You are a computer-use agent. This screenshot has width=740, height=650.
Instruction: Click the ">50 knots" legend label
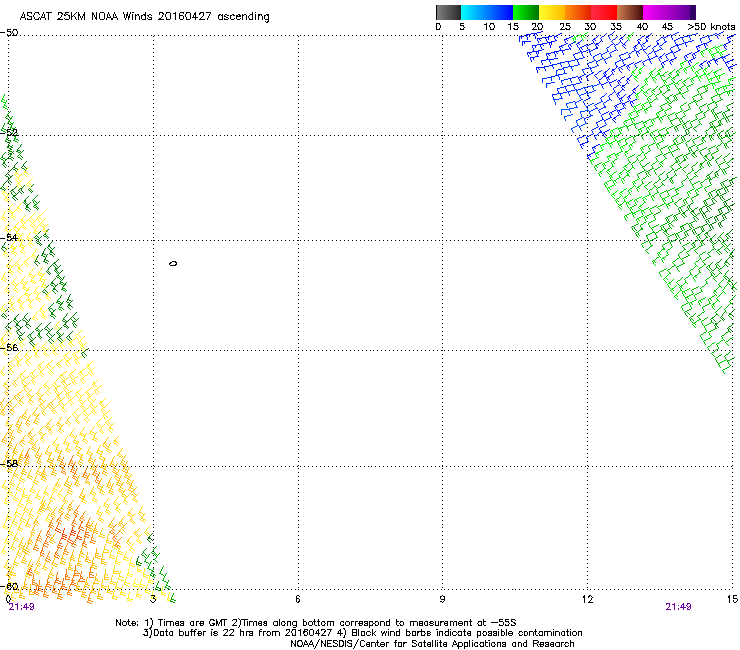(711, 27)
